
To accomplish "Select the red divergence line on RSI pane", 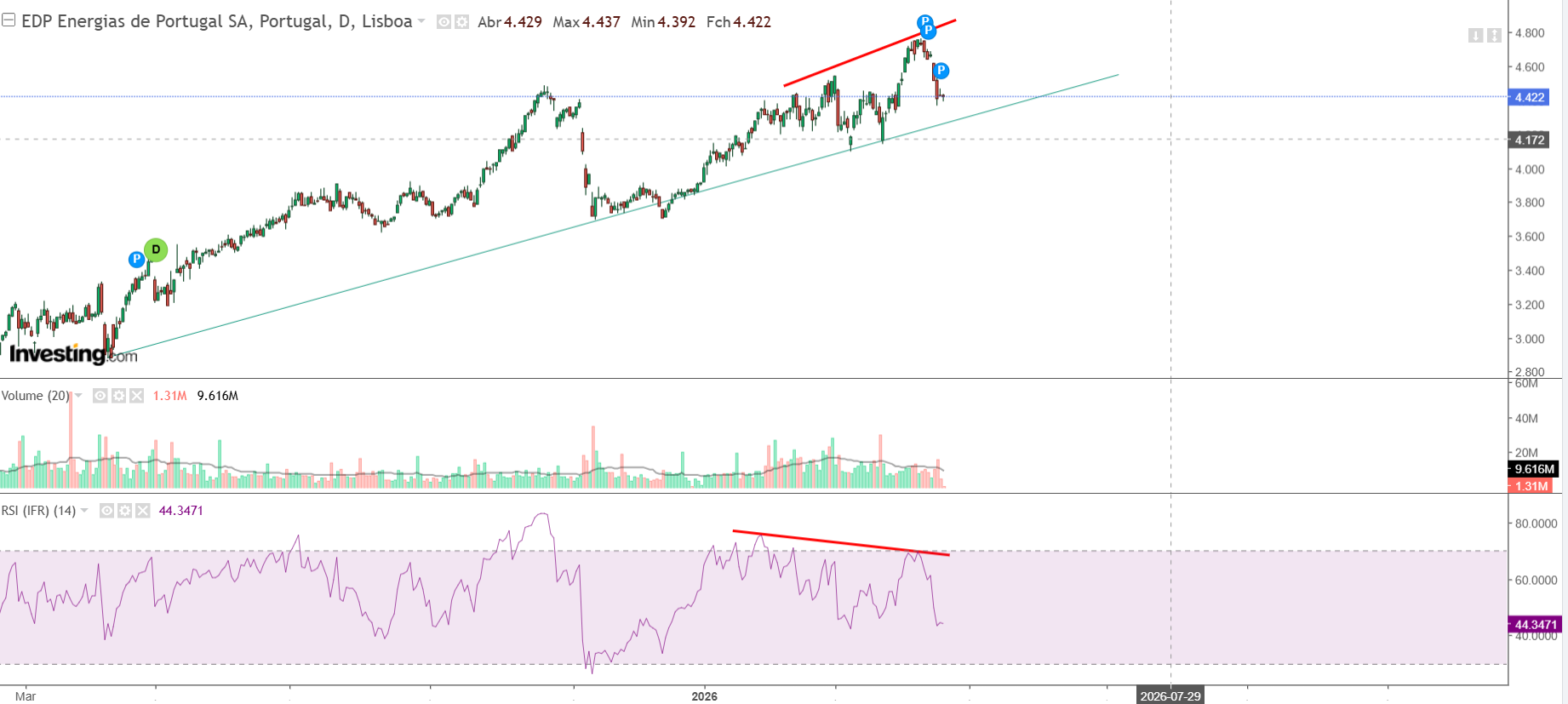I will (x=841, y=543).
